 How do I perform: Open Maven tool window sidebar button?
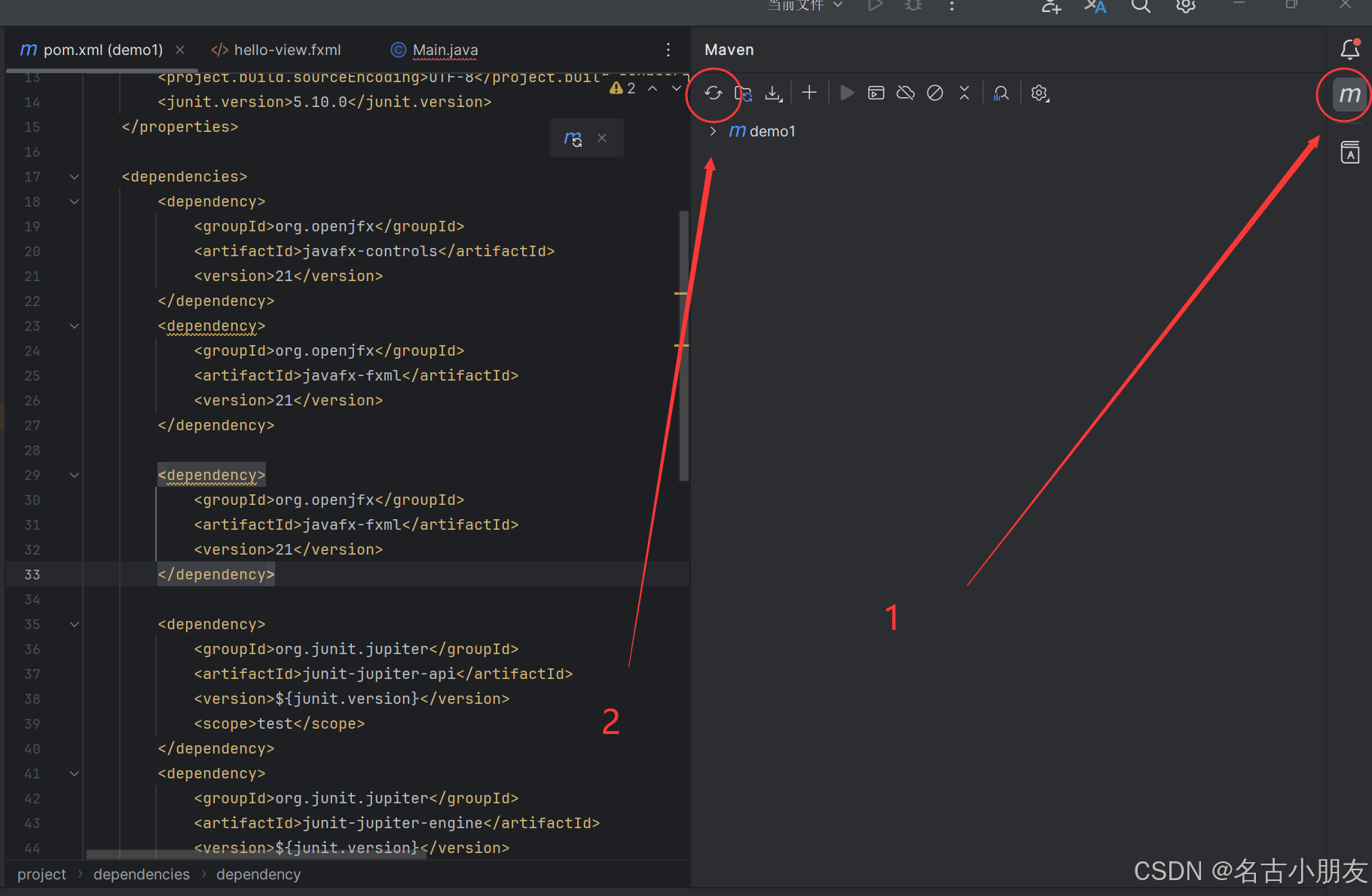click(1349, 94)
